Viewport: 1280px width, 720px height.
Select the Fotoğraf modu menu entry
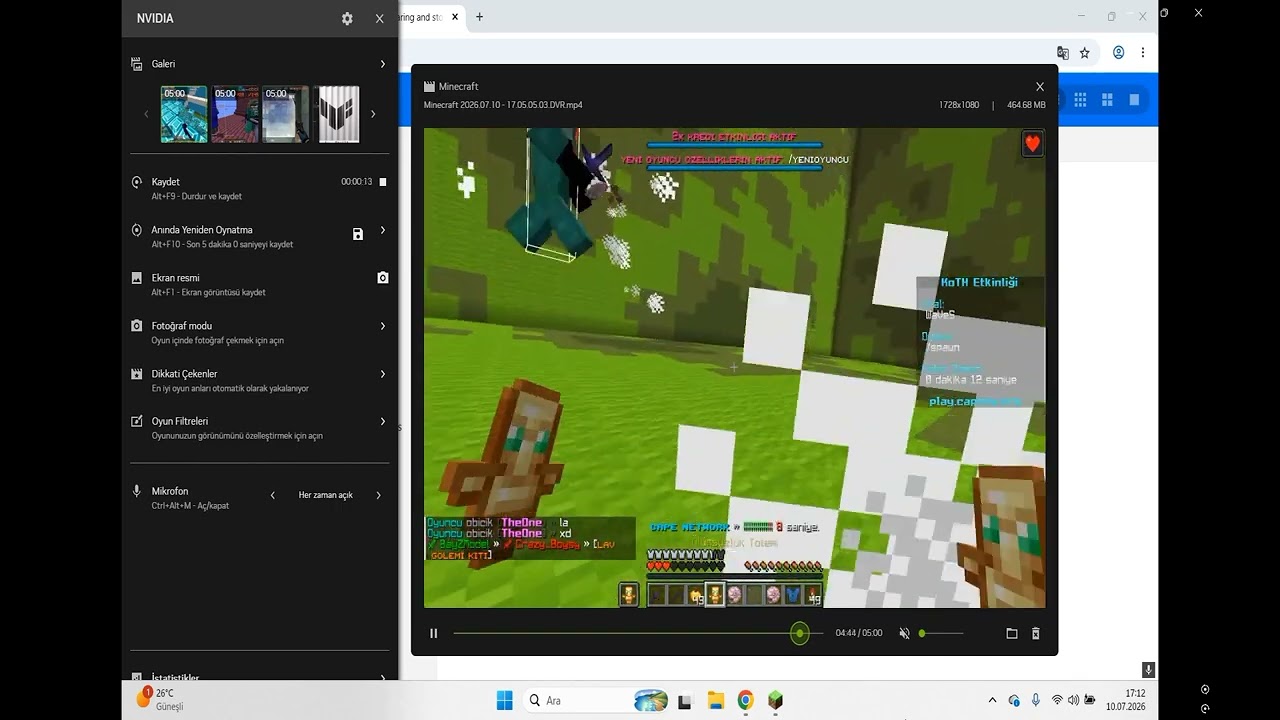(x=260, y=332)
